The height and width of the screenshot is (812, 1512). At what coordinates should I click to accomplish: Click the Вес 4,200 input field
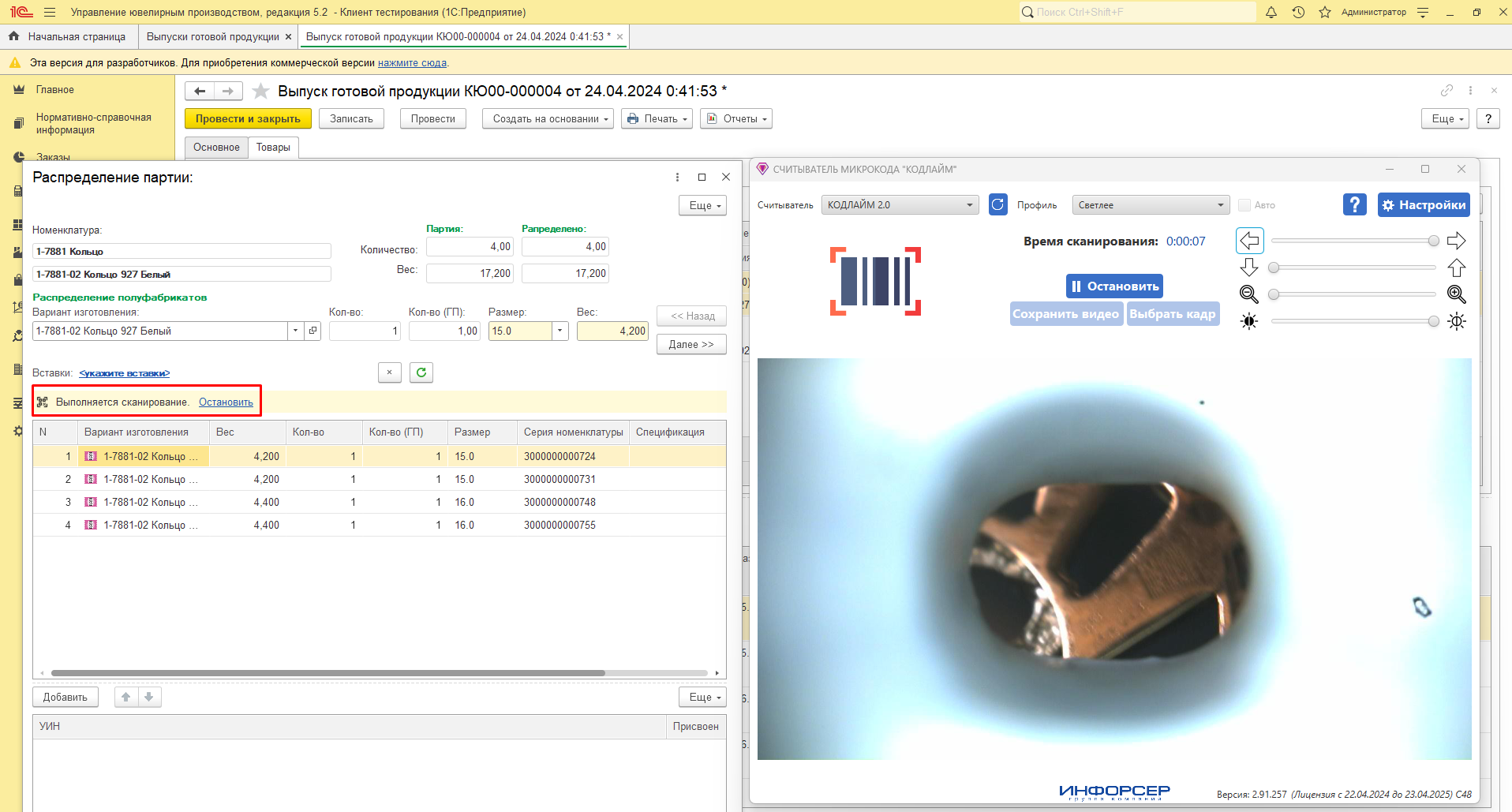[x=612, y=331]
